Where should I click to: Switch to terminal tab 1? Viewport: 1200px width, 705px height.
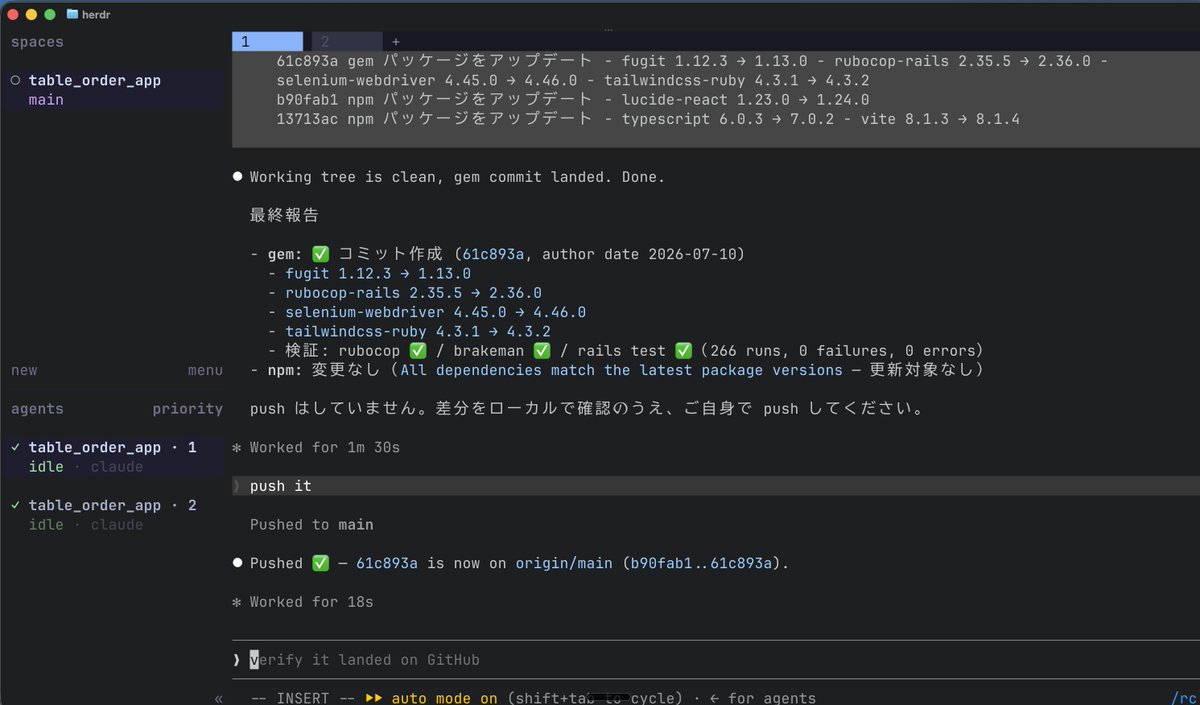(267, 42)
